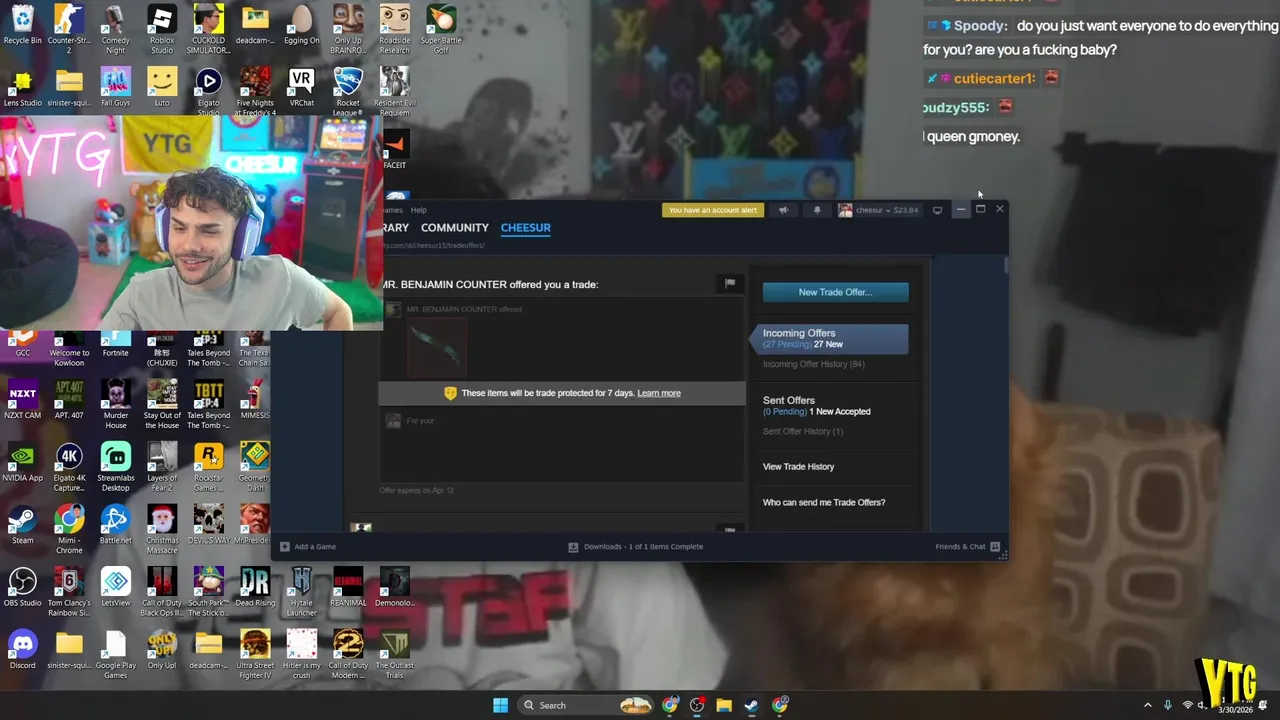Screen dimensions: 1280x720
Task: Open View Trade History
Action: tap(798, 466)
